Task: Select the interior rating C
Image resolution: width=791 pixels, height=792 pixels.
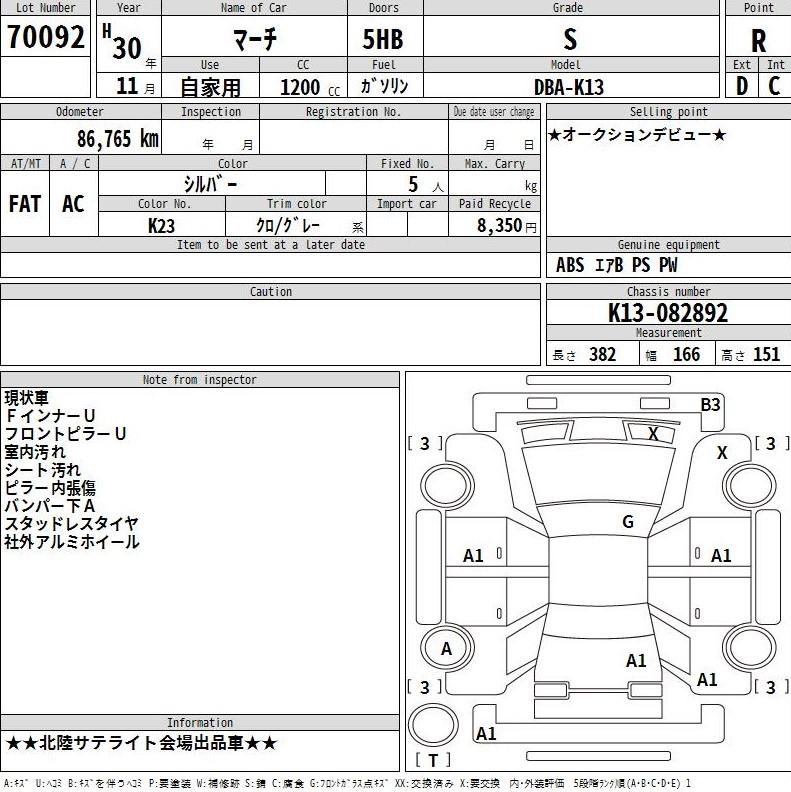Action: [x=774, y=86]
